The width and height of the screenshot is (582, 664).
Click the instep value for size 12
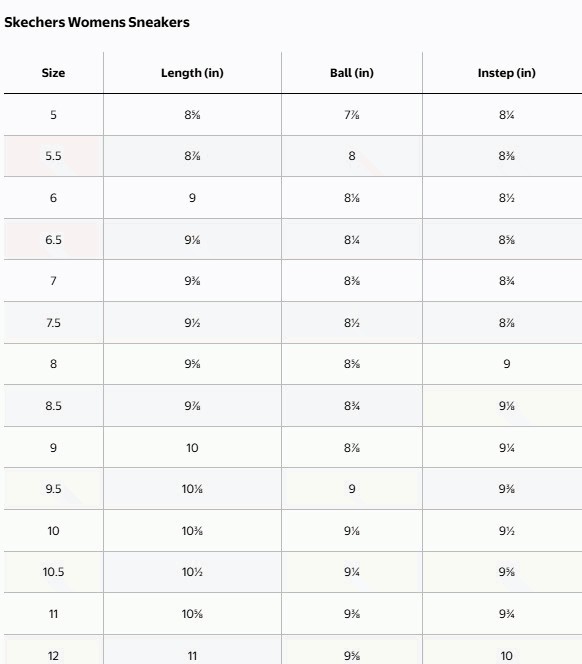click(x=507, y=656)
